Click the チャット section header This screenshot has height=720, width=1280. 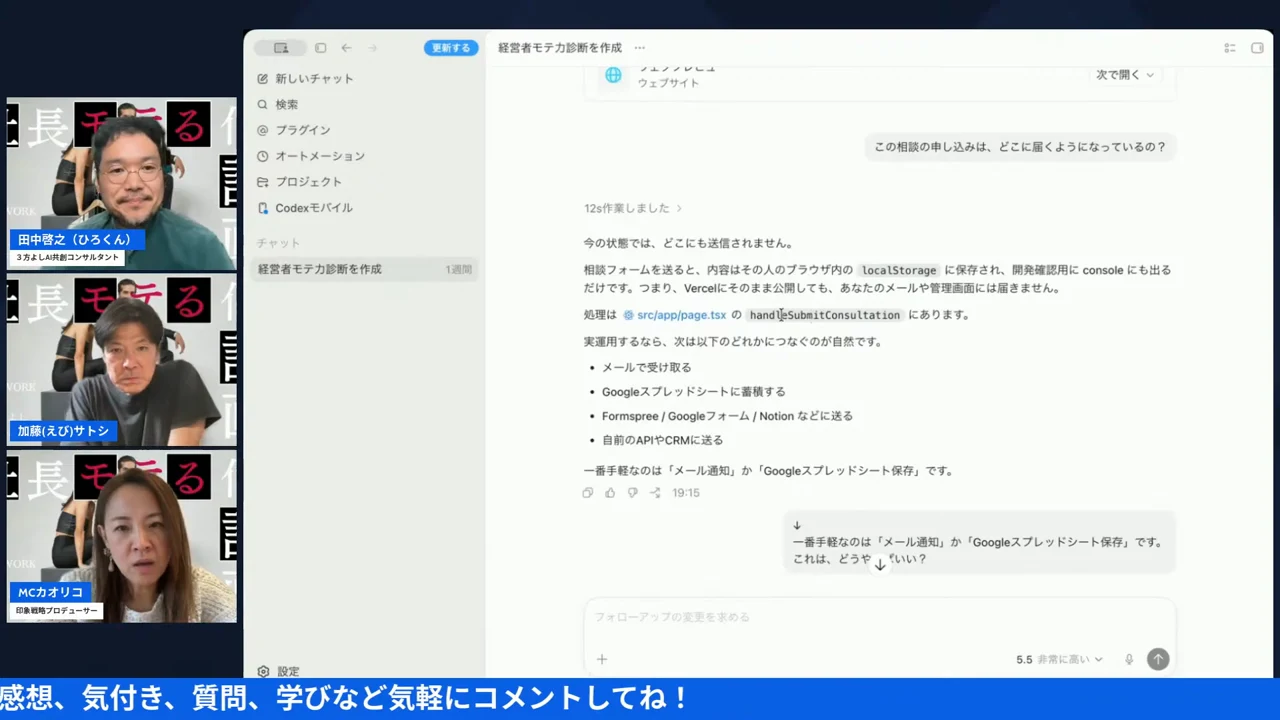pyautogui.click(x=277, y=243)
